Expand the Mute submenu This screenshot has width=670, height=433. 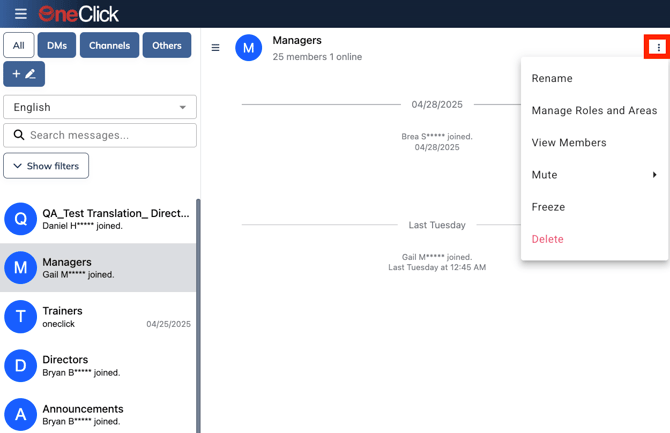pos(594,175)
